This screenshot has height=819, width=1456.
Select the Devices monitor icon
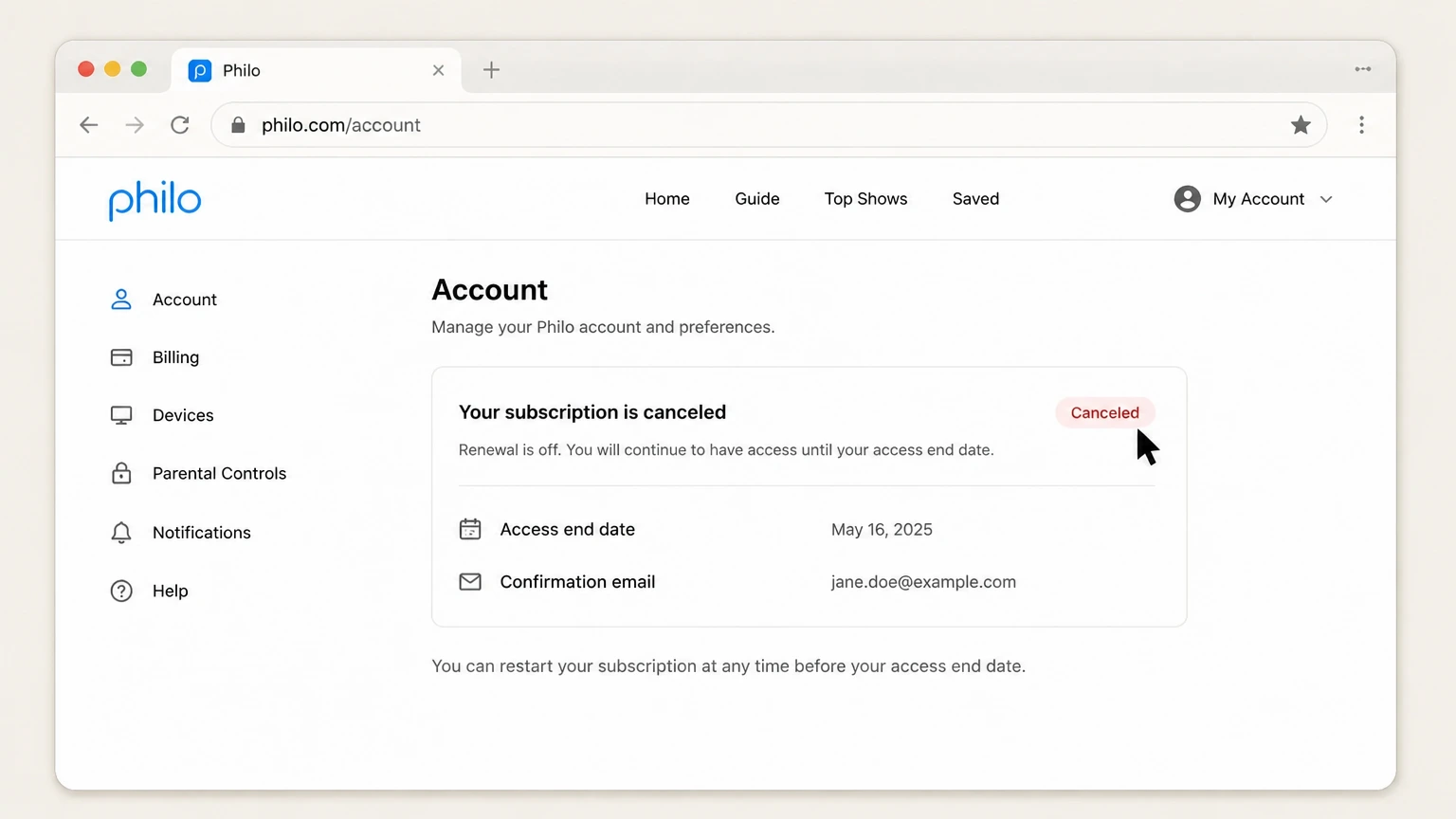tap(121, 415)
